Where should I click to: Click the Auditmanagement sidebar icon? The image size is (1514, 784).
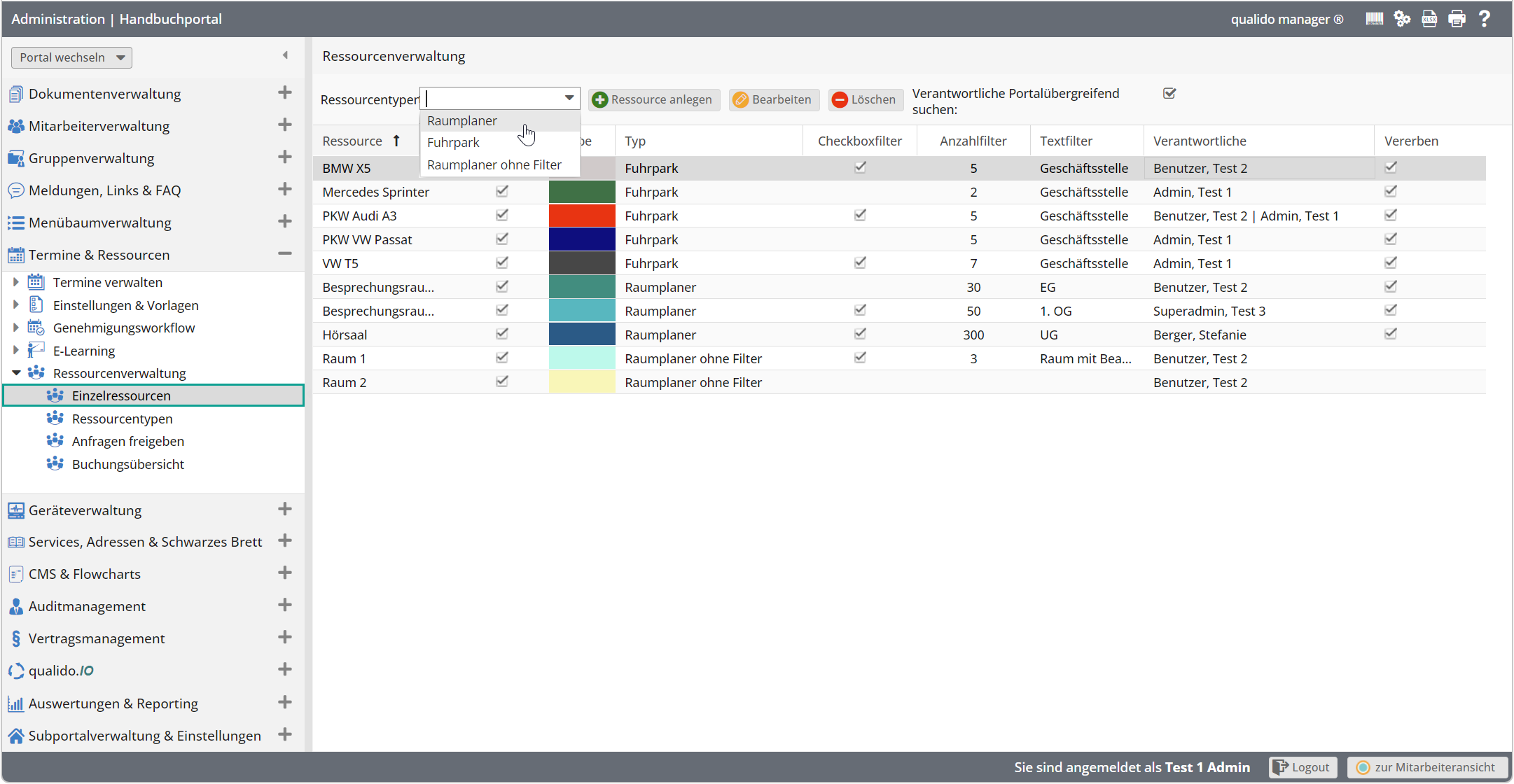(x=15, y=606)
